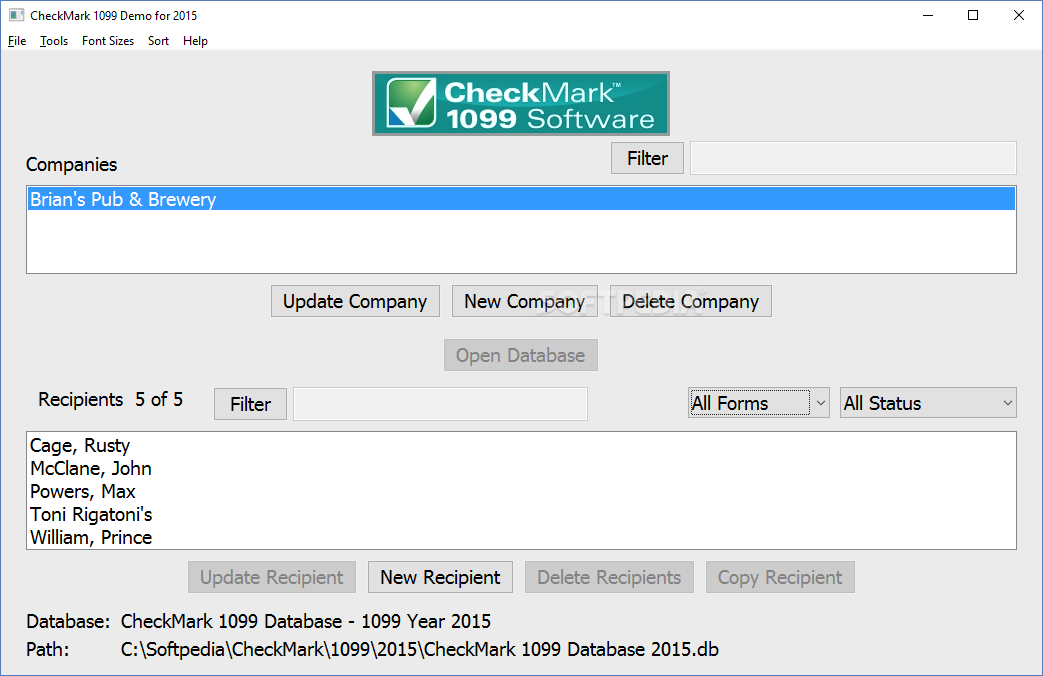Click the New Company button
1043x676 pixels.
click(x=525, y=301)
